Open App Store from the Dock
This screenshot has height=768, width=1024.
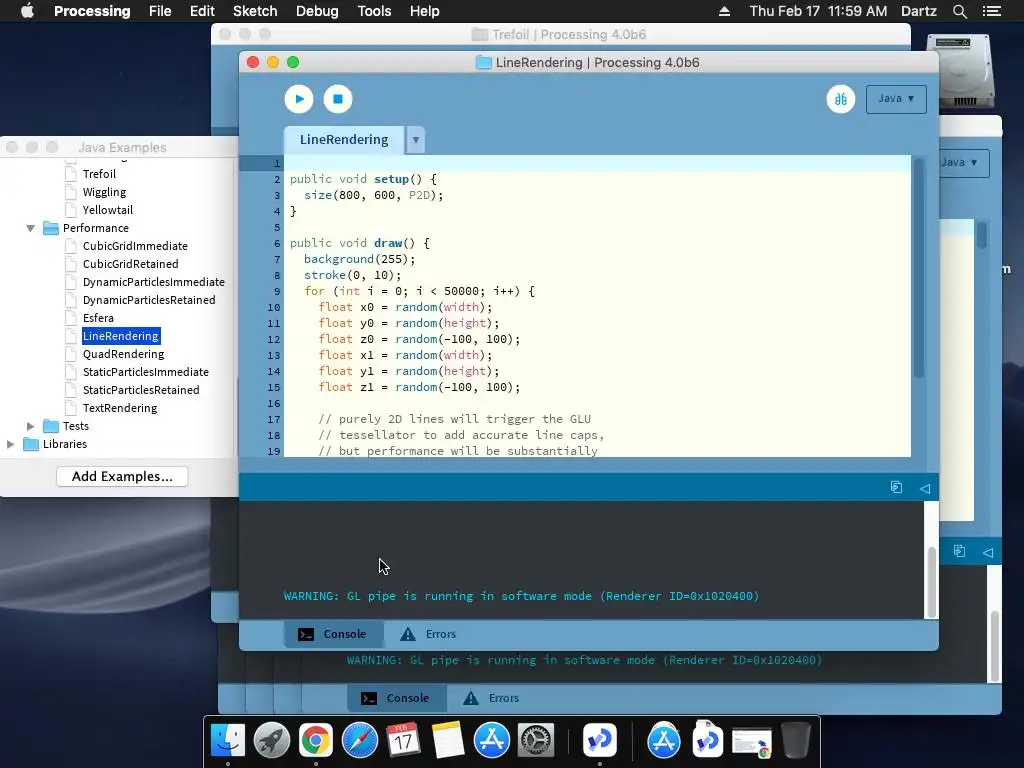click(x=492, y=741)
